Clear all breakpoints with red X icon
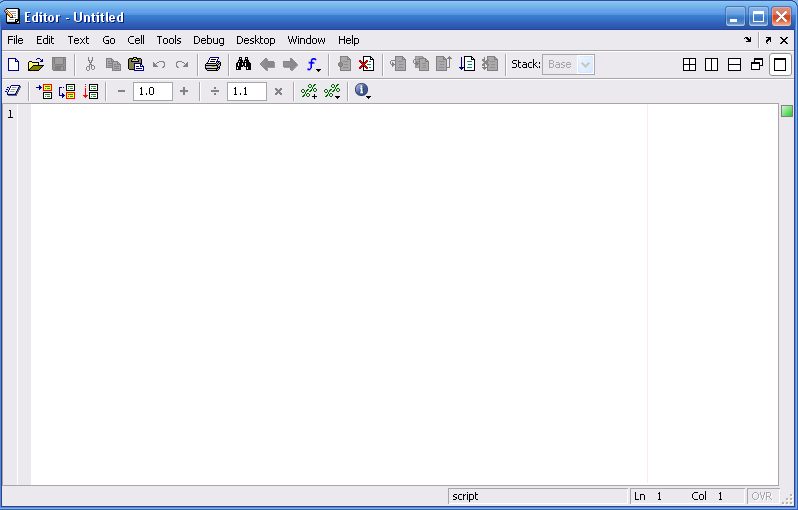The image size is (798, 510). point(366,64)
